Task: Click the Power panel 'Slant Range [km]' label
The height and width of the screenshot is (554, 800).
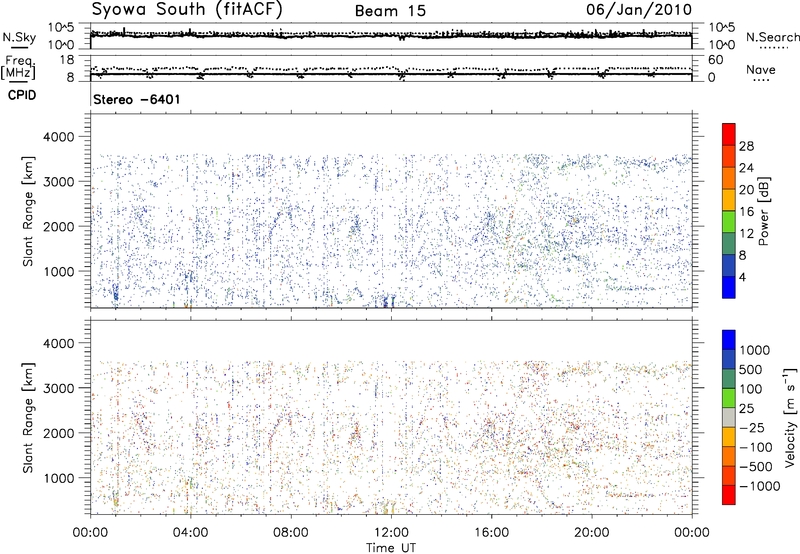Action: pos(28,211)
